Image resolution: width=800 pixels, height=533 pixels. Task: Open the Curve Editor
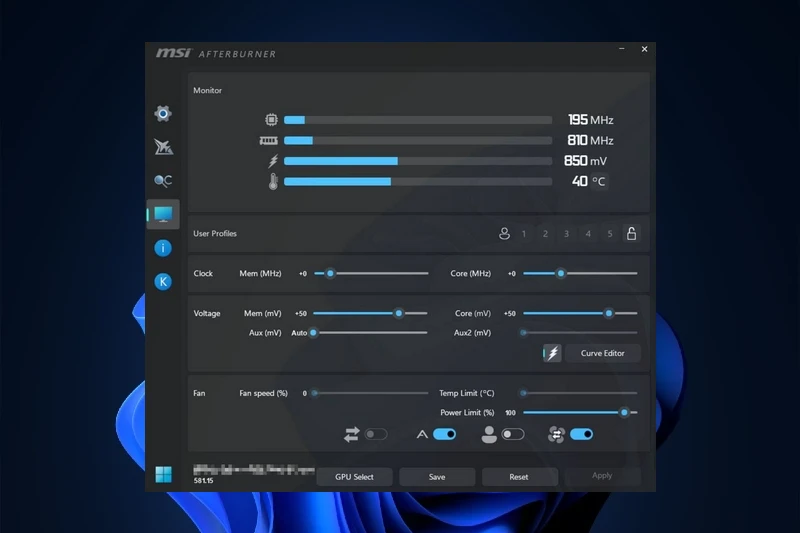(x=603, y=353)
